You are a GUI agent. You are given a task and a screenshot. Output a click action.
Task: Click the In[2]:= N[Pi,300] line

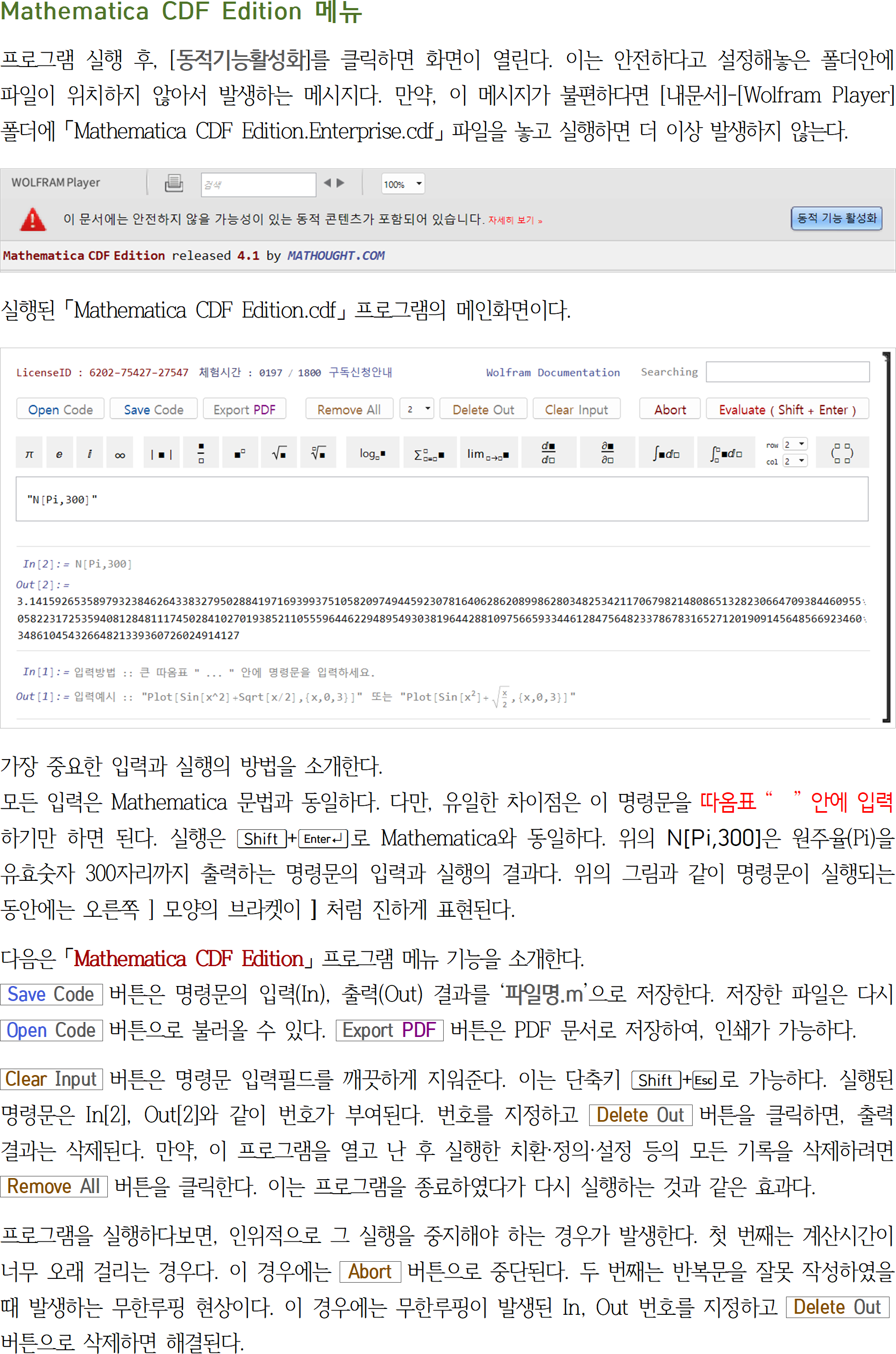click(77, 564)
